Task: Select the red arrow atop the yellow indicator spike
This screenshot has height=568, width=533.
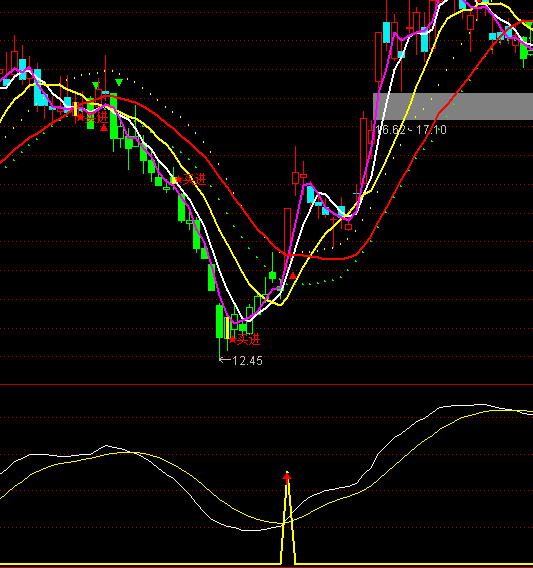Action: click(x=287, y=478)
